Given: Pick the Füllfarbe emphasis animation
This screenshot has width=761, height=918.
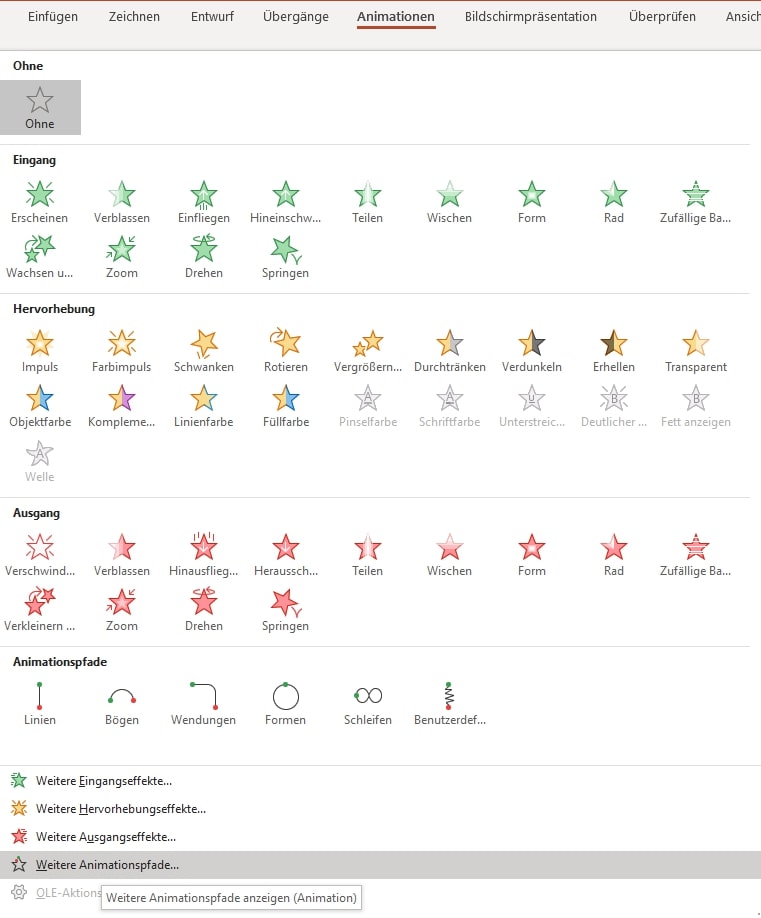Looking at the screenshot, I should [x=286, y=406].
